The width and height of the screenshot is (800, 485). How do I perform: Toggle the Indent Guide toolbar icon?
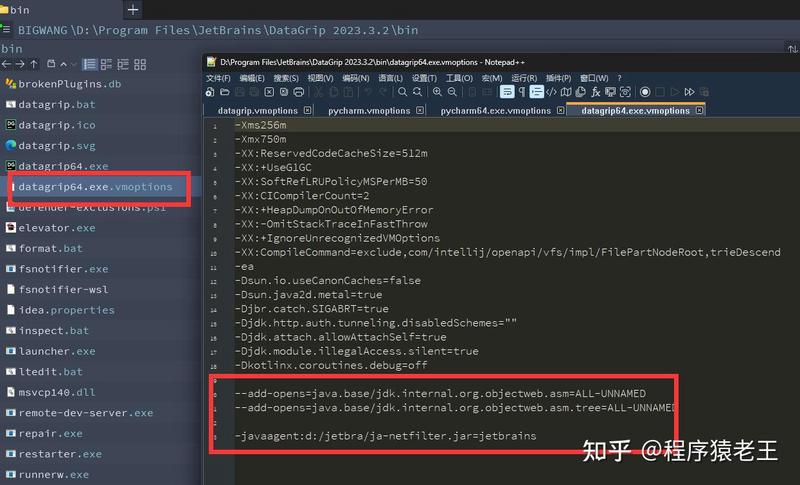tap(536, 92)
